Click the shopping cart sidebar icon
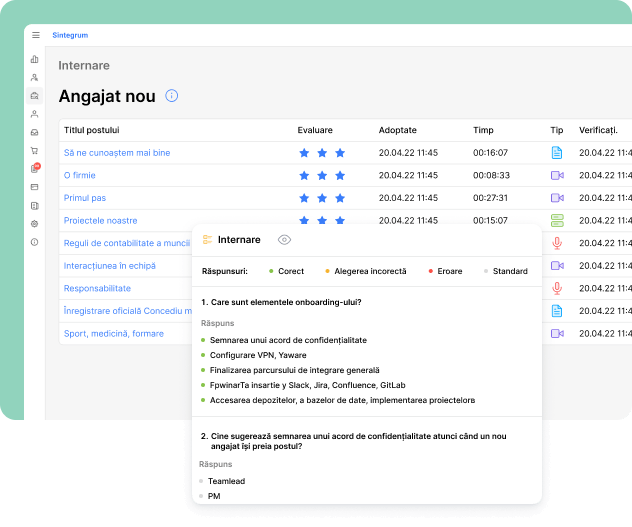 click(35, 150)
